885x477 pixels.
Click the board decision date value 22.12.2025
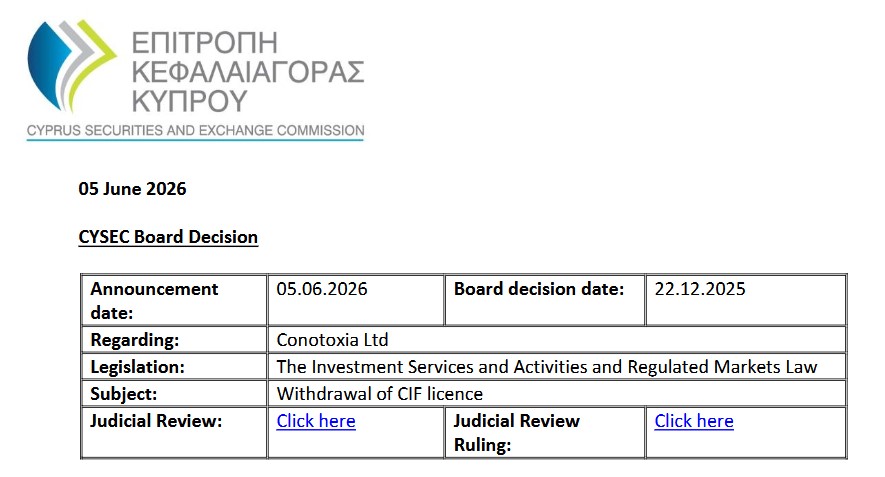(x=746, y=300)
